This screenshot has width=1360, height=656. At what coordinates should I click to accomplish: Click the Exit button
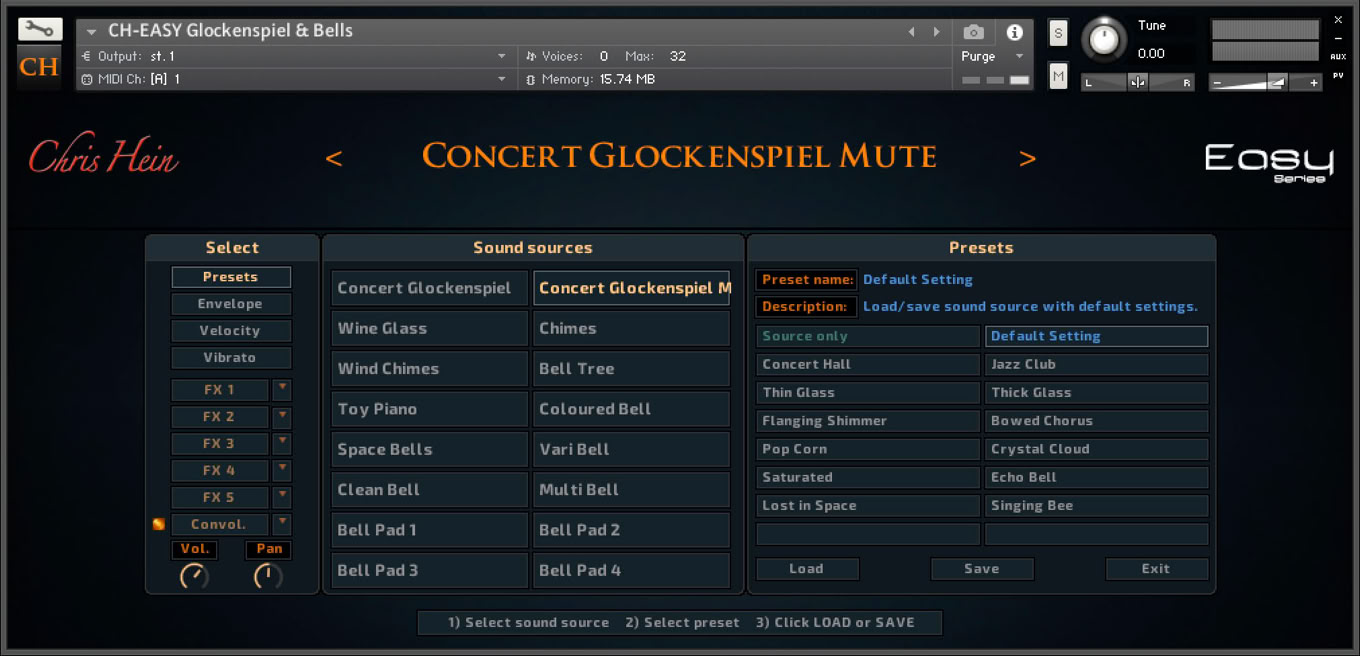point(1156,569)
